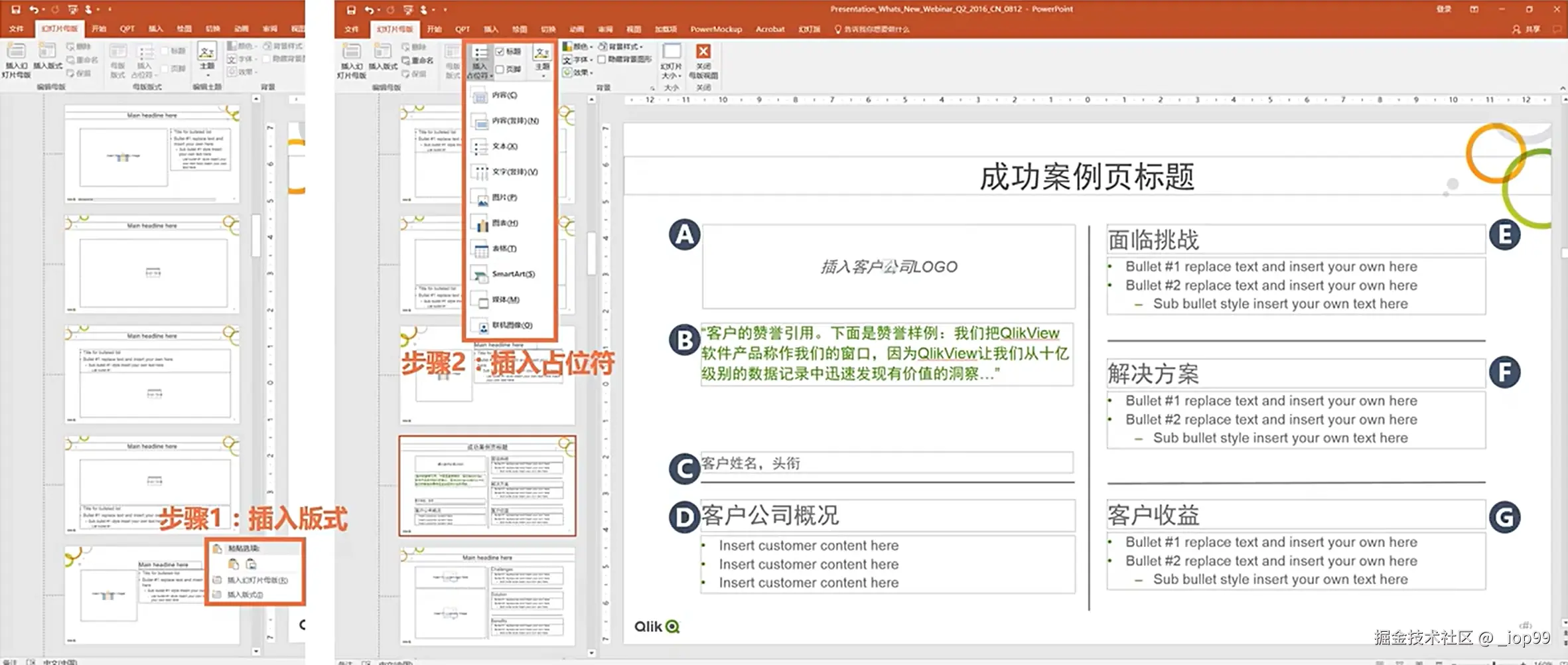The width and height of the screenshot is (1568, 665).
Task: Switch to PowerMockup tab
Action: tap(716, 29)
